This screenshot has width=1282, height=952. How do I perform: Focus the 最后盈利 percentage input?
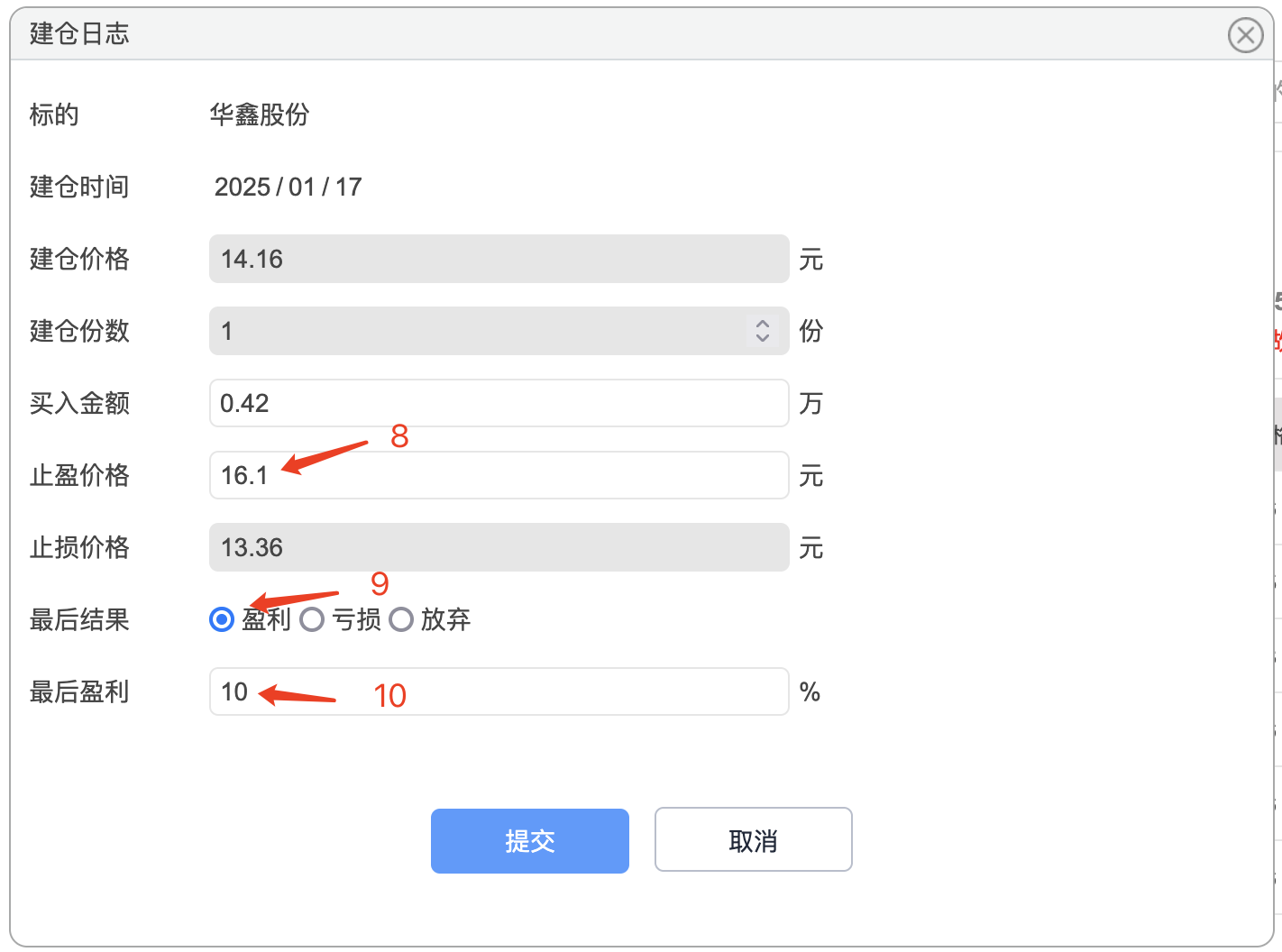click(x=499, y=691)
